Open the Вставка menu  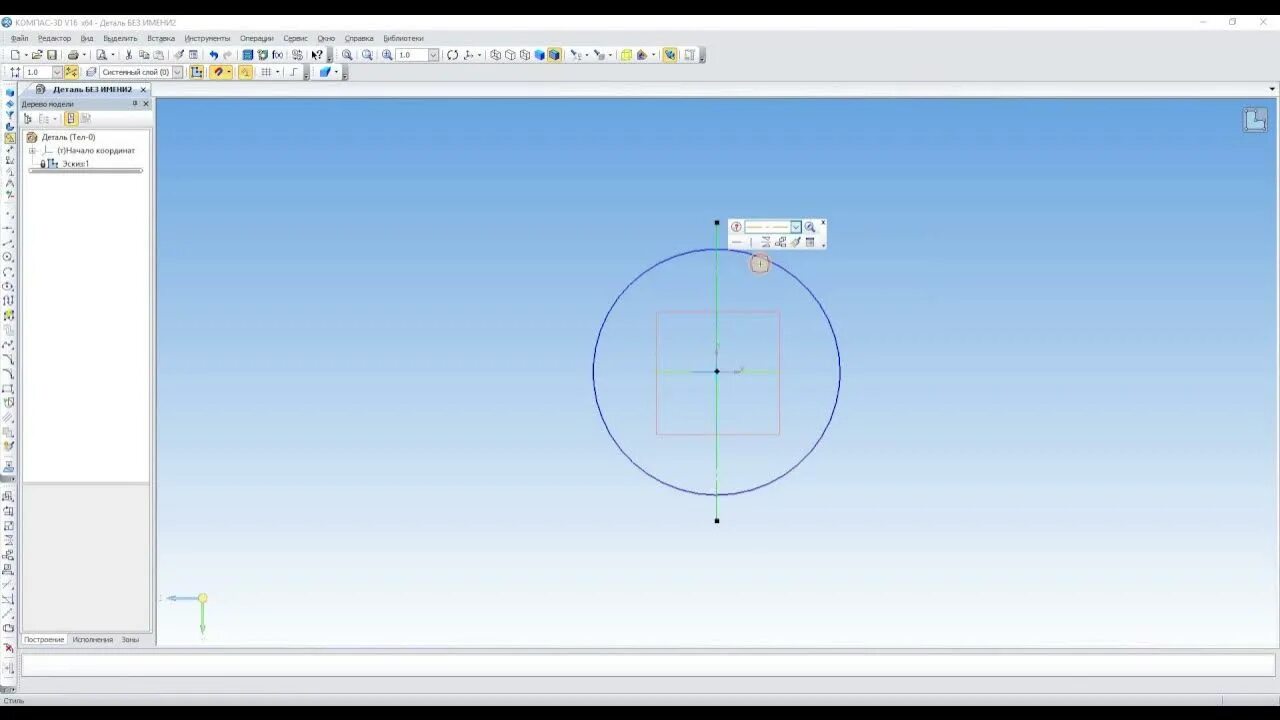pyautogui.click(x=161, y=38)
